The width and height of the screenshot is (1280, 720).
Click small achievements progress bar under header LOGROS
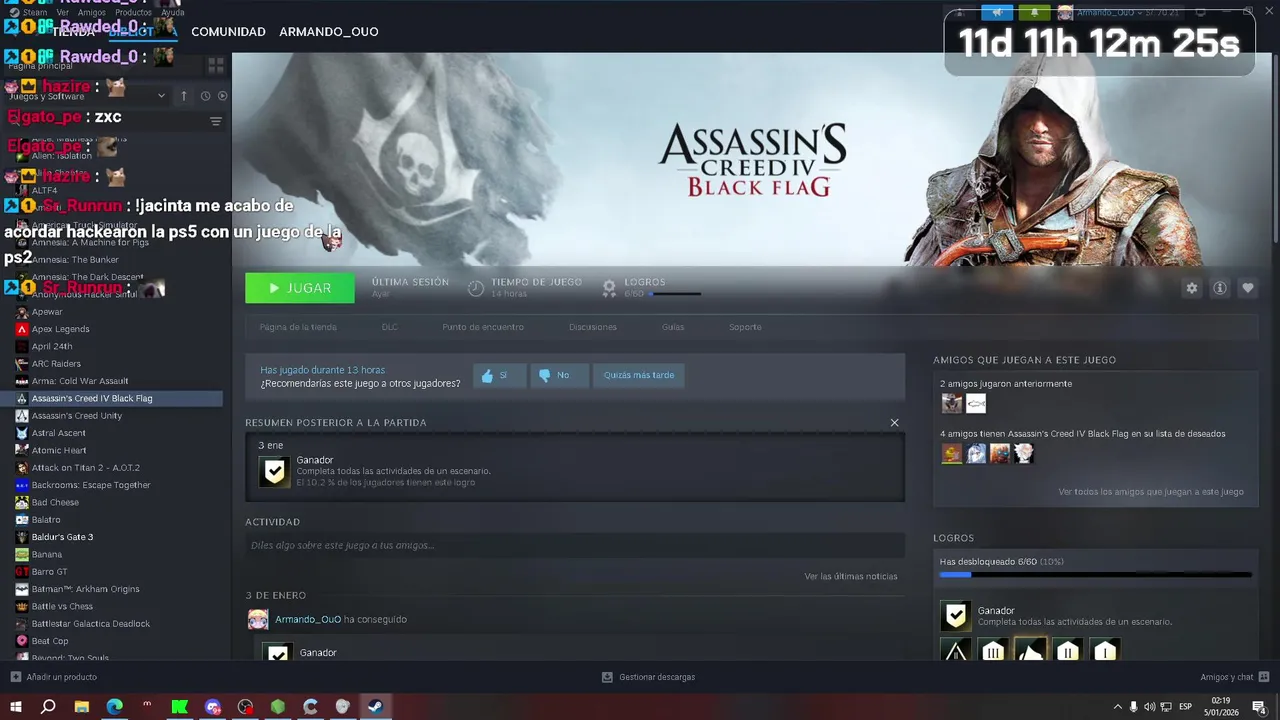click(x=675, y=294)
